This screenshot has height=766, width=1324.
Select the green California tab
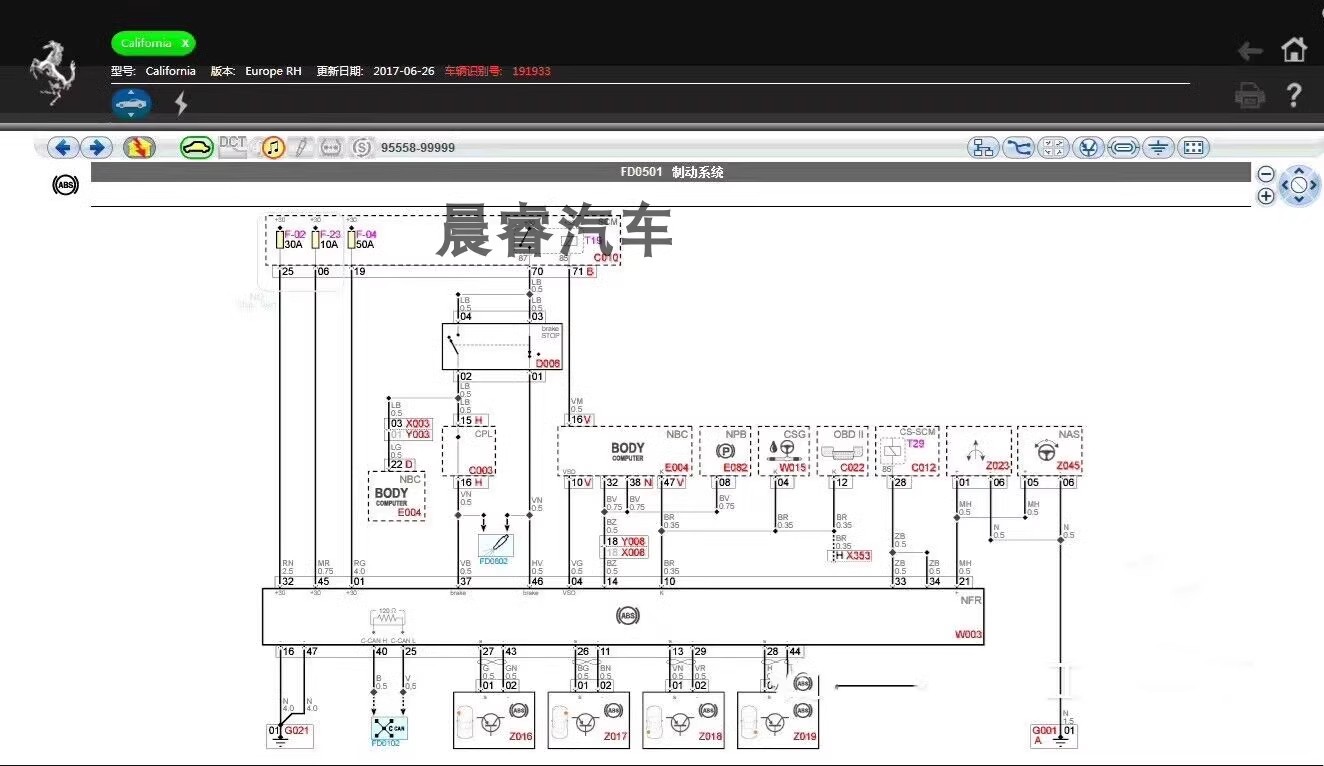[153, 43]
